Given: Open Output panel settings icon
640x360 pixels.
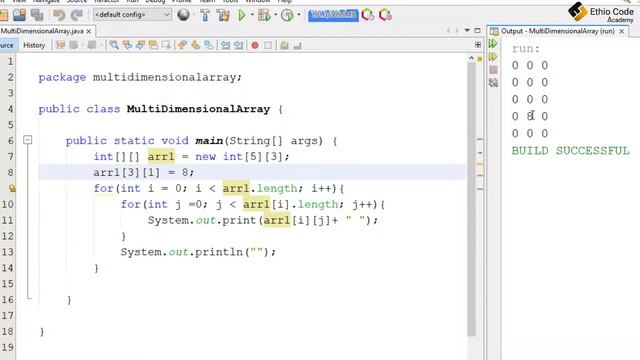Looking at the screenshot, I should [493, 83].
